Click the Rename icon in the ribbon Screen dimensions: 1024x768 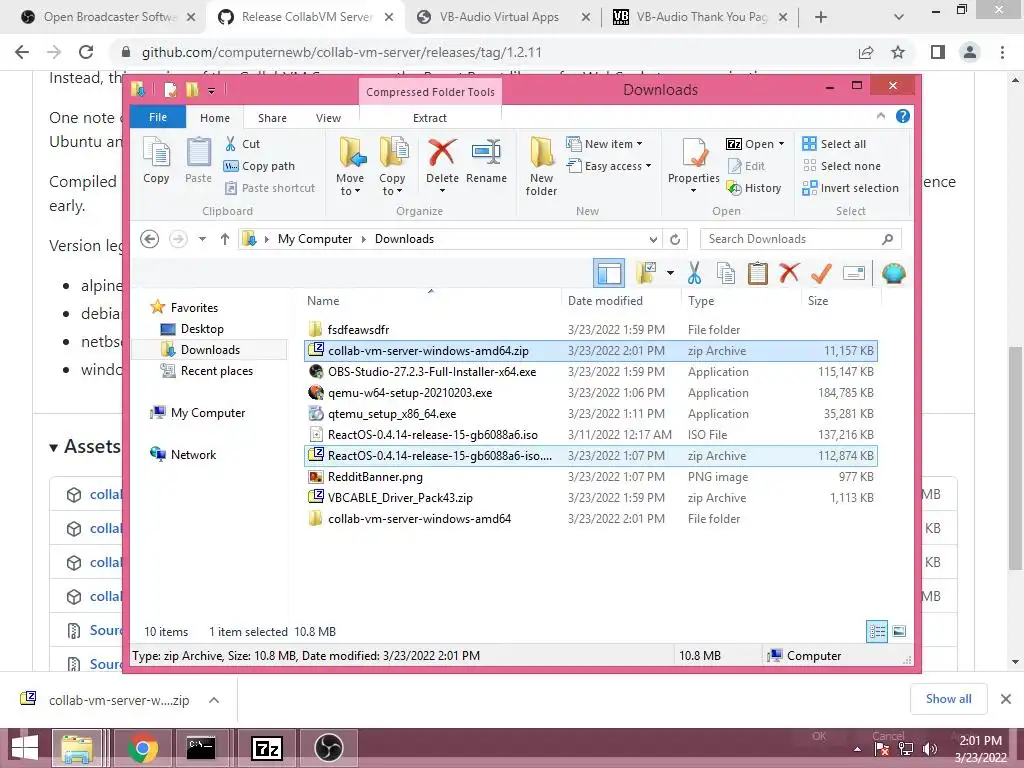click(x=487, y=153)
